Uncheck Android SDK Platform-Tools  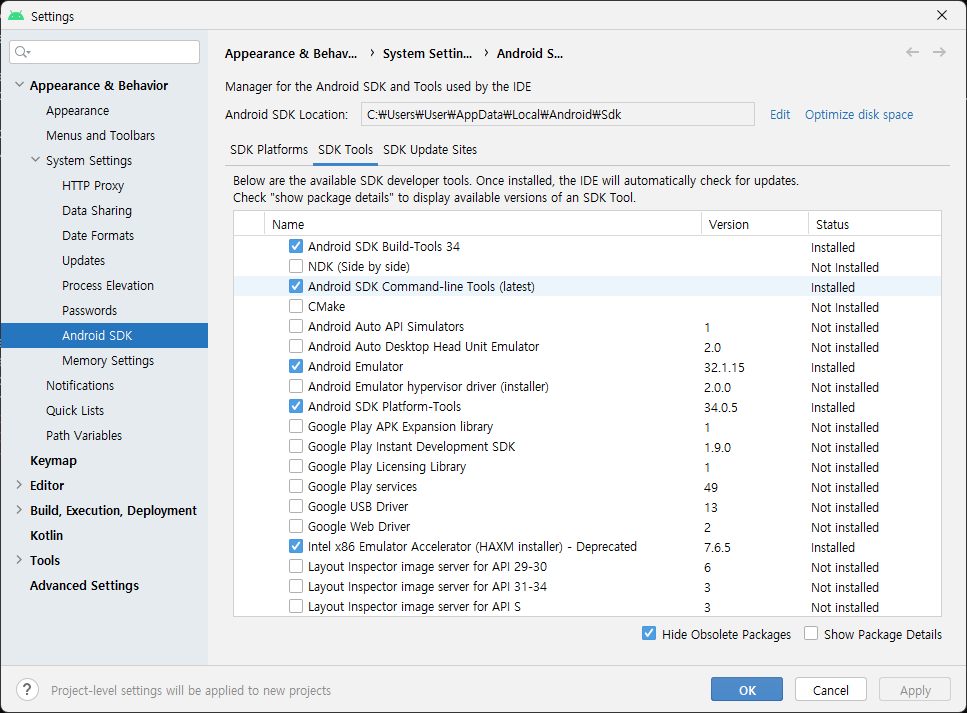tap(296, 406)
